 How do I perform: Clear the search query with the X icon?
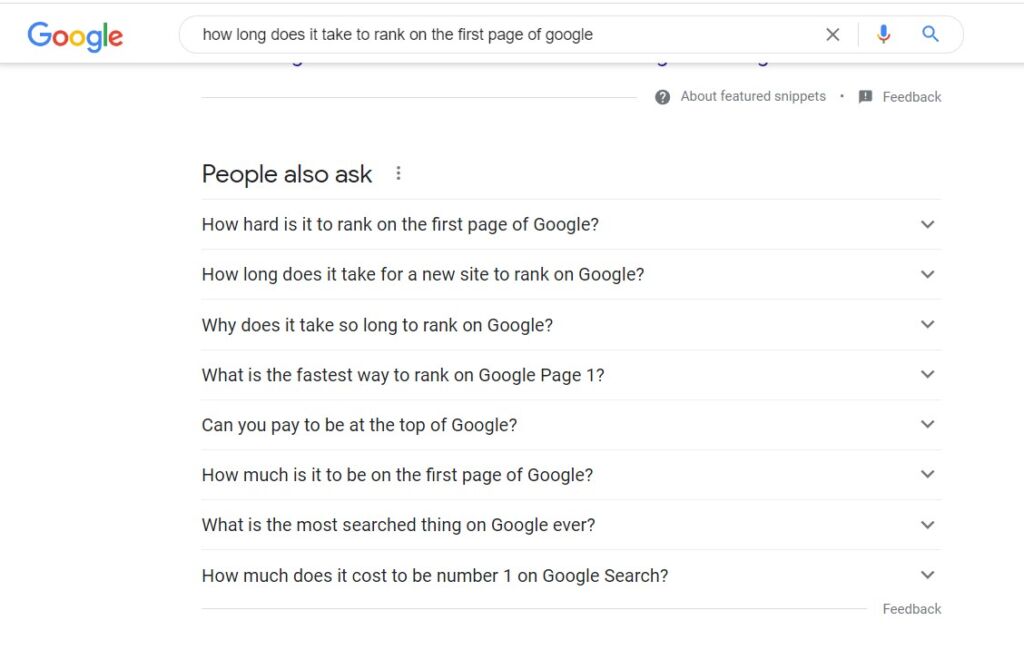pyautogui.click(x=833, y=33)
